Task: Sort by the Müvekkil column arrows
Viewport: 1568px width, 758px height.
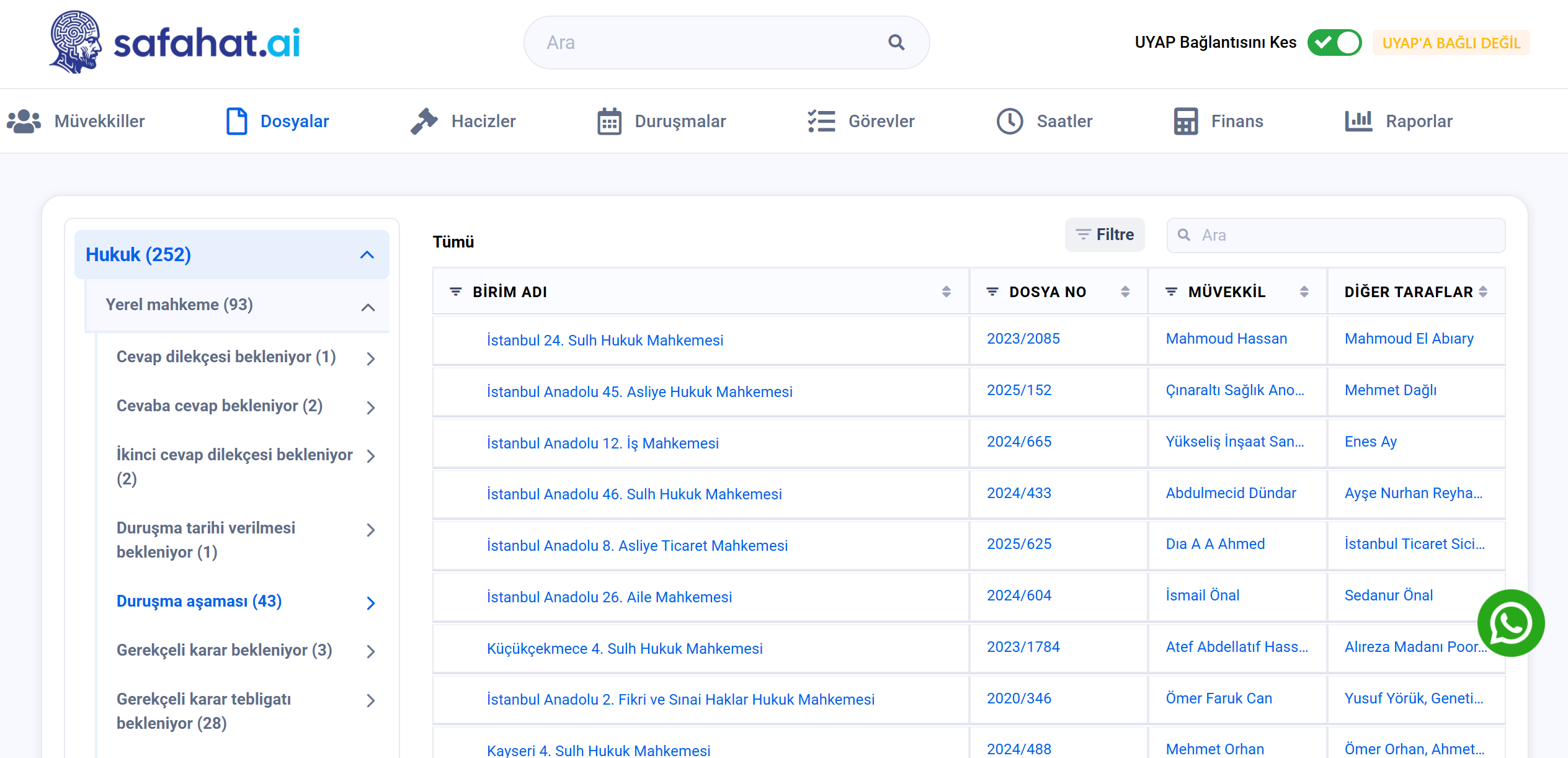Action: [x=1304, y=292]
